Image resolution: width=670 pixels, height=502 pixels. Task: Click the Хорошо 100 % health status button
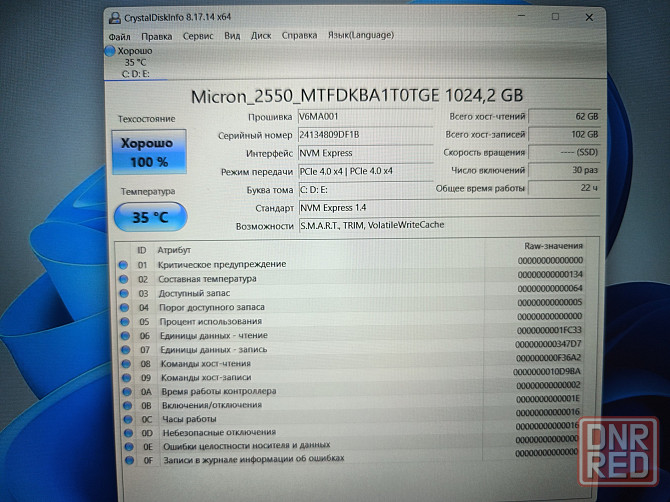149,152
